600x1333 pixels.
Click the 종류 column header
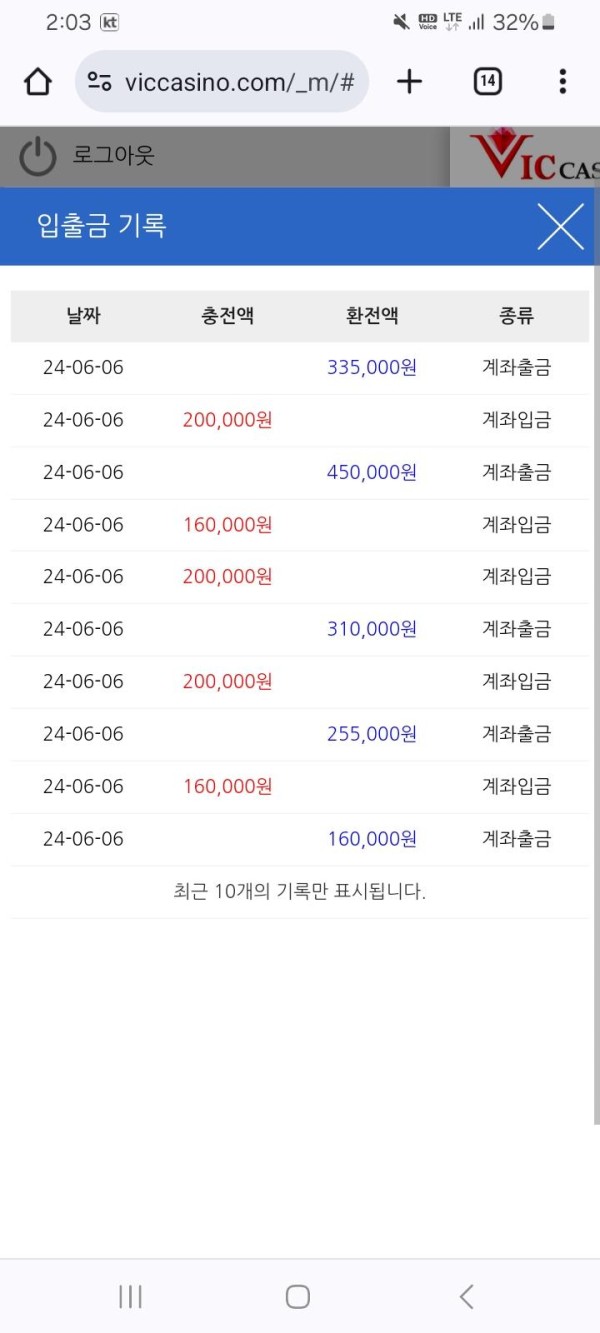coord(516,316)
